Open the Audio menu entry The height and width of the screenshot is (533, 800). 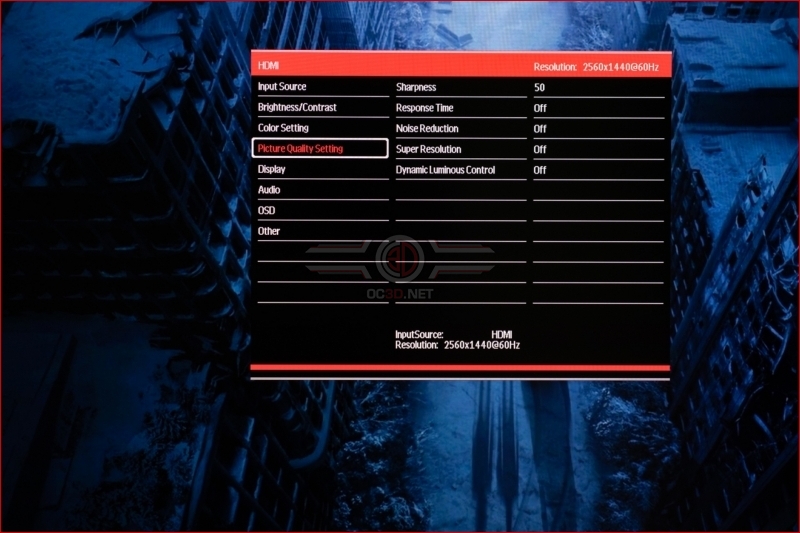pos(269,190)
